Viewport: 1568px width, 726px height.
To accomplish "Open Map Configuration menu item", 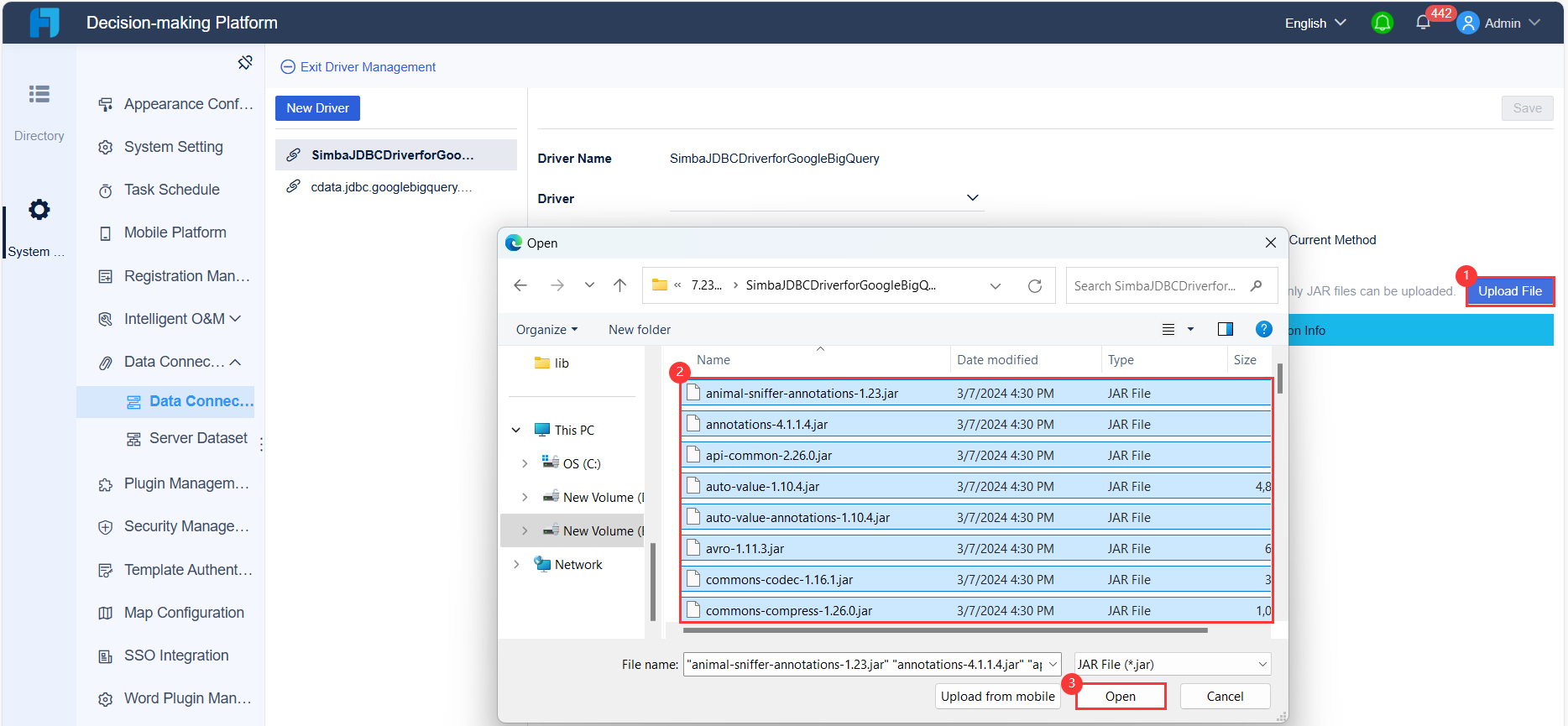I will 171,613.
